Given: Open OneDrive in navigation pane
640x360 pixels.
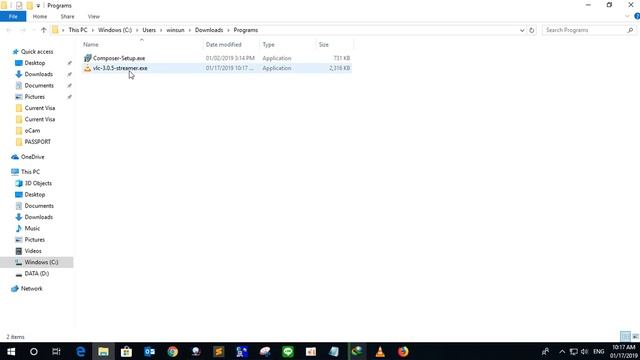Looking at the screenshot, I should pos(32,157).
